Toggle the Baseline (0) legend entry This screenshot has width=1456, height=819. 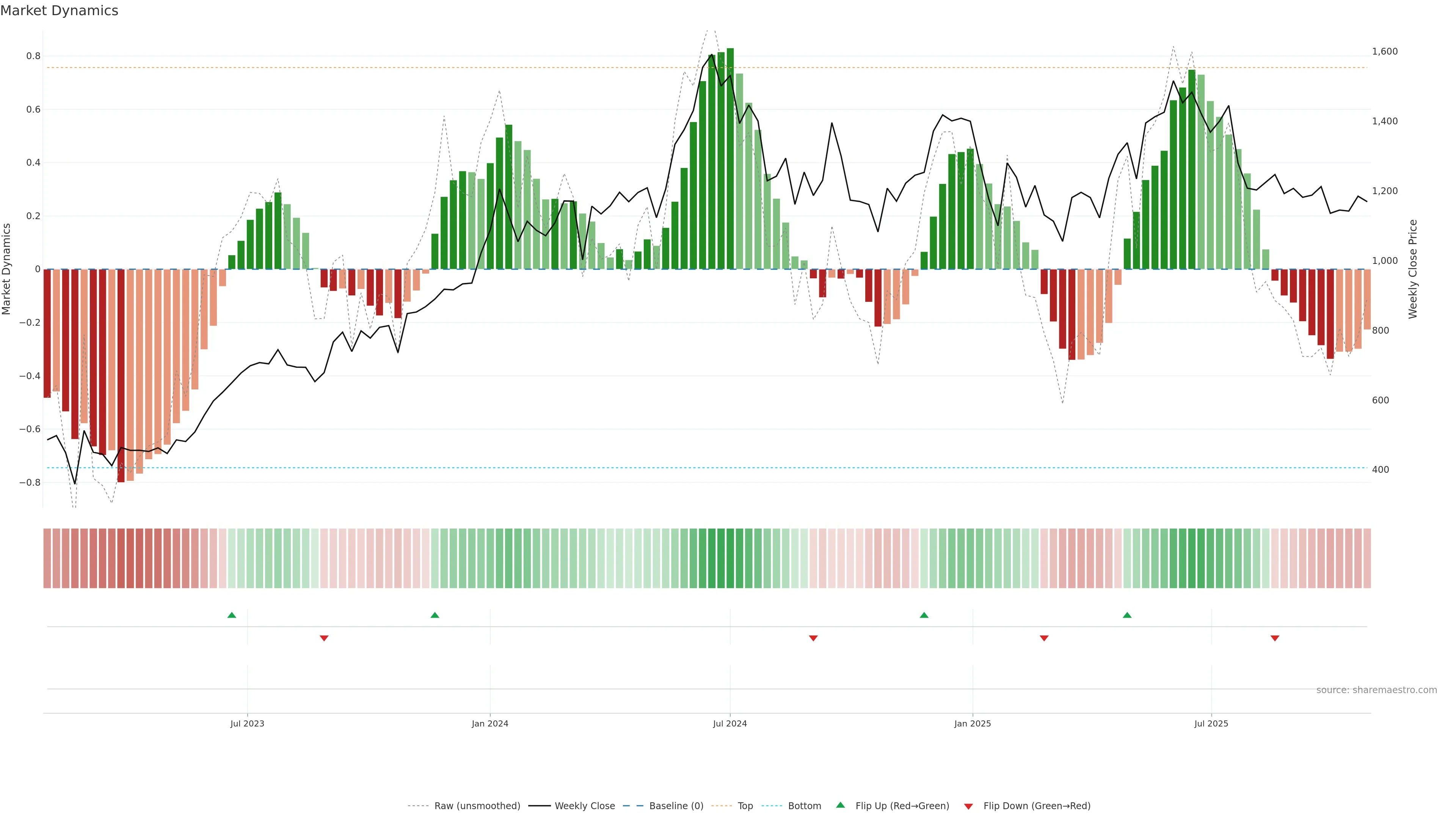click(676, 806)
